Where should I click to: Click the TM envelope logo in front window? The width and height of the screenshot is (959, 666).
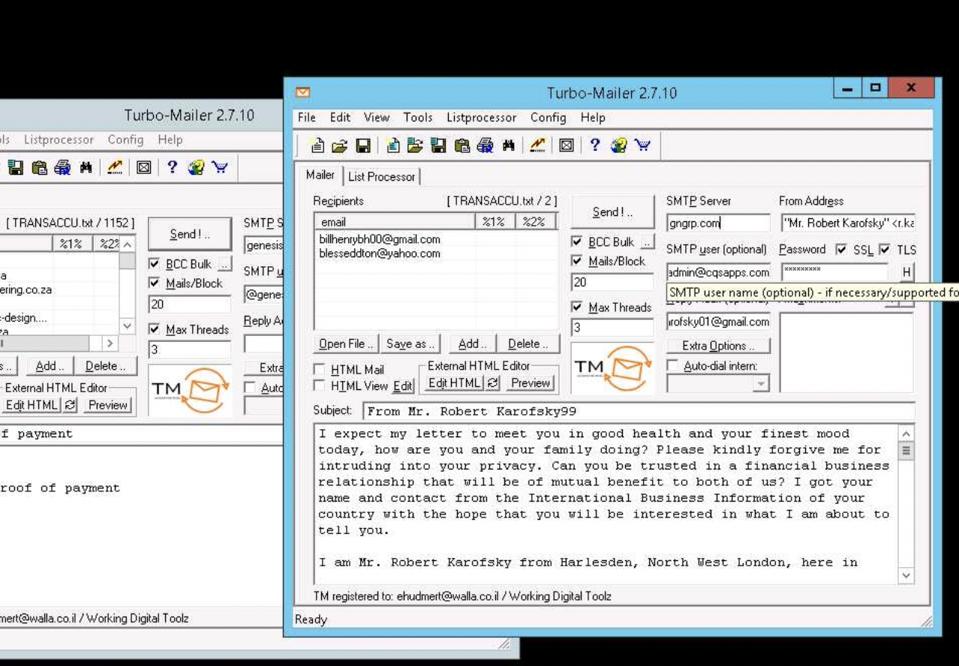pyautogui.click(x=612, y=368)
